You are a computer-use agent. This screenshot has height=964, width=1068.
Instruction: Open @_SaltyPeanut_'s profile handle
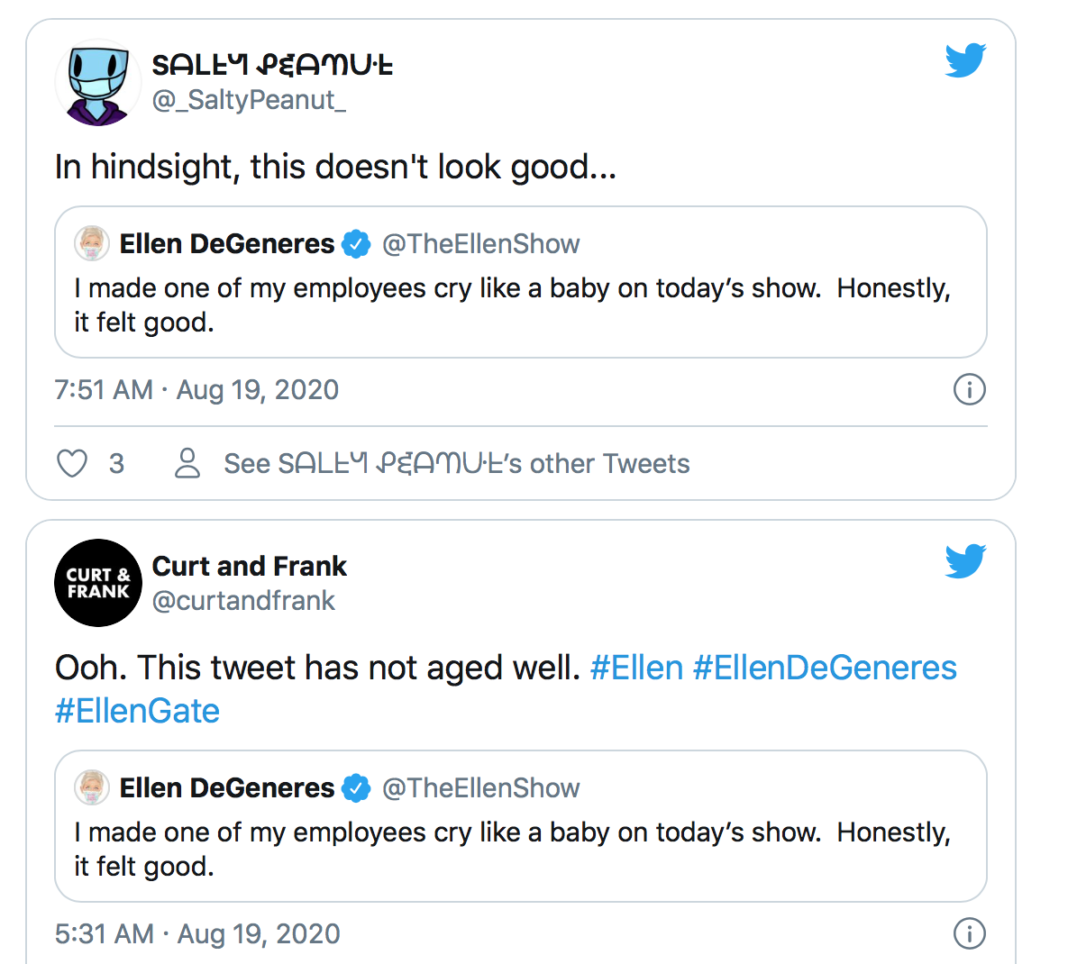coord(249,100)
